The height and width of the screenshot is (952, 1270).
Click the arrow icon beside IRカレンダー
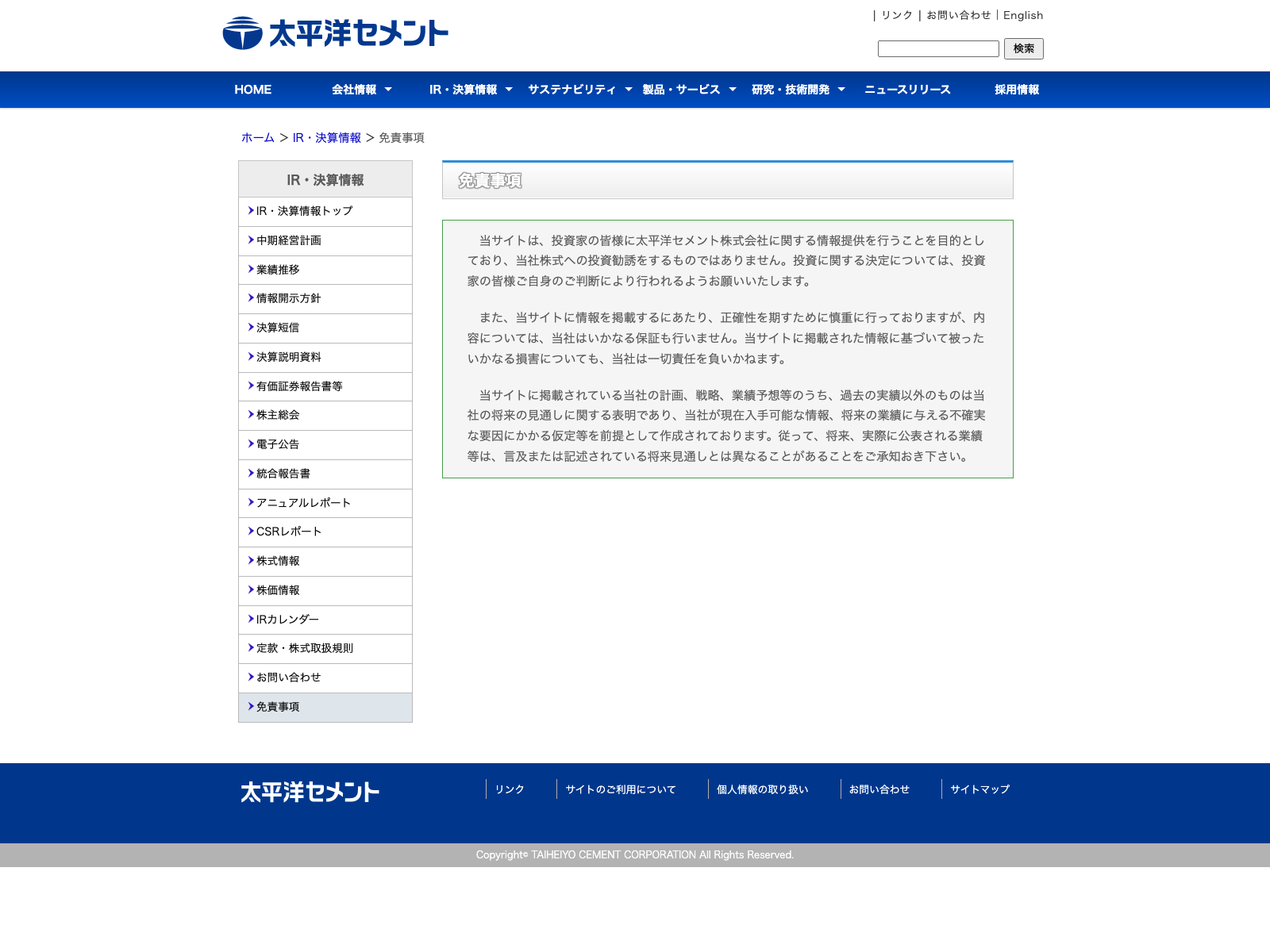coord(251,618)
